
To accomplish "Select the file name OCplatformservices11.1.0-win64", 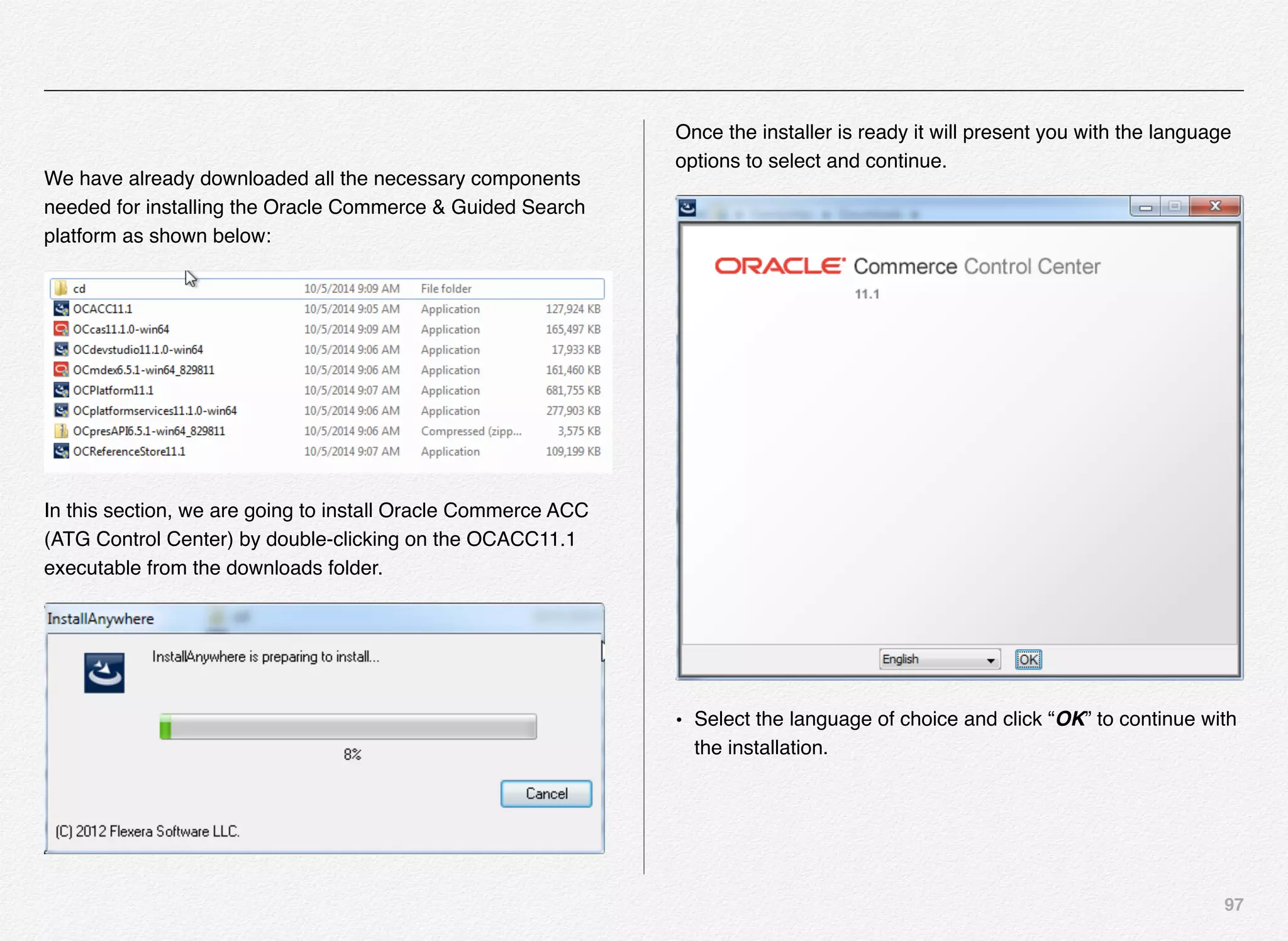I will tap(155, 410).
